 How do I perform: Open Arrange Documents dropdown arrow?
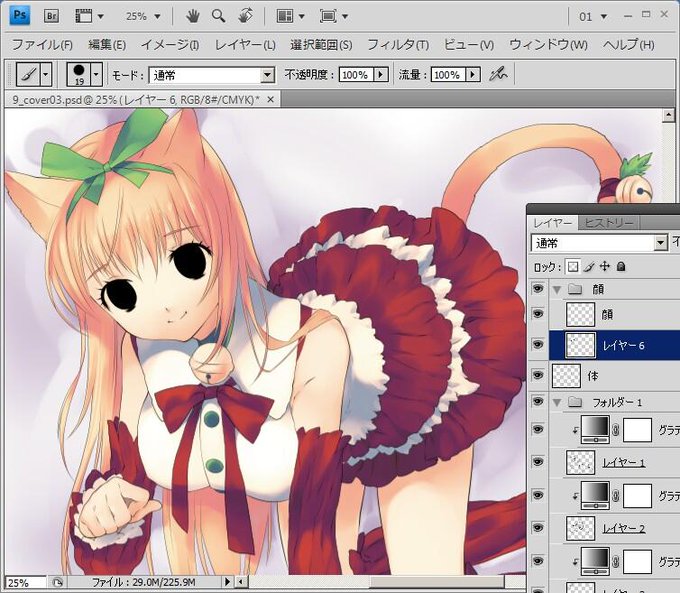click(301, 16)
